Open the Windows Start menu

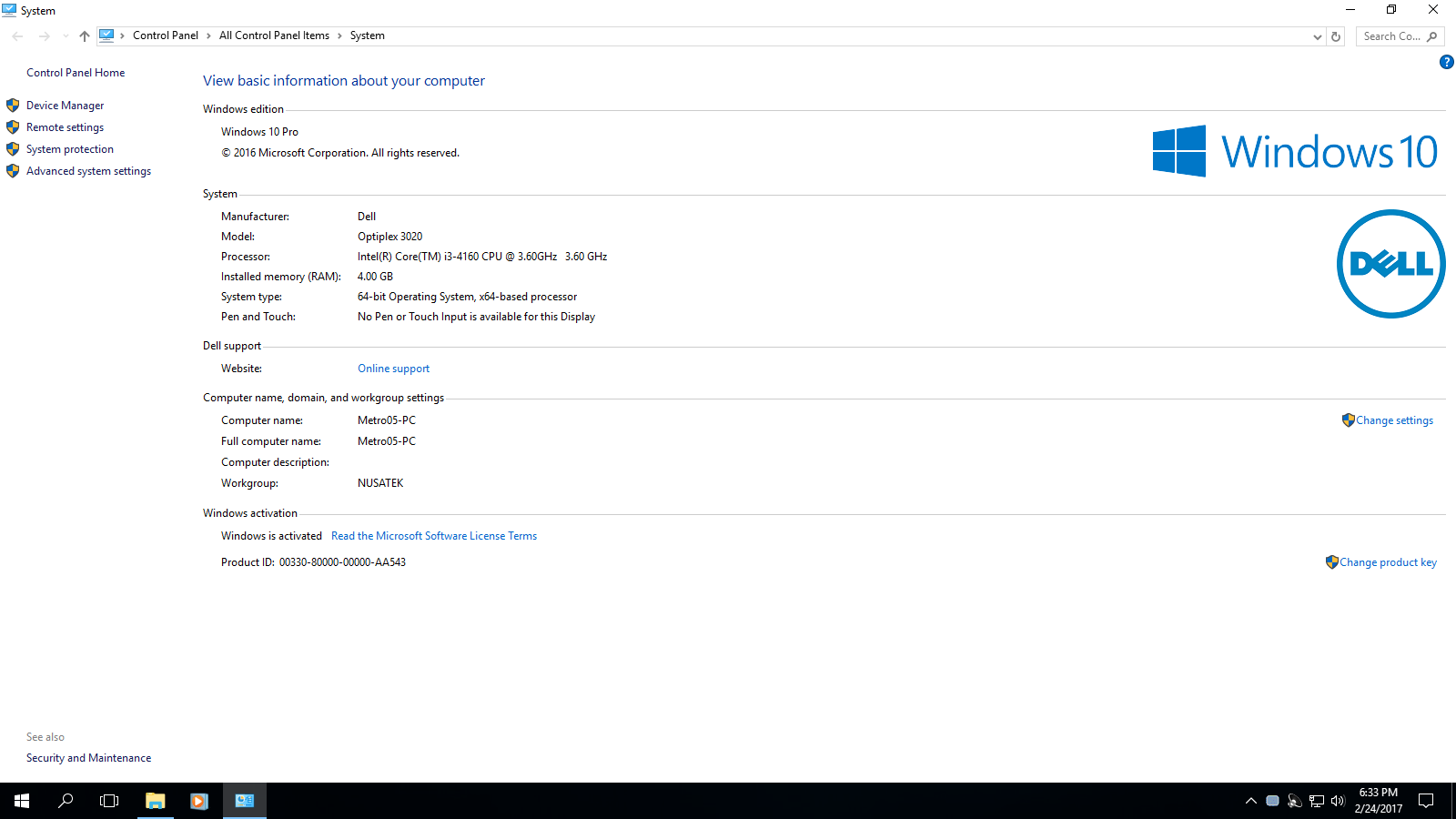pyautogui.click(x=22, y=801)
